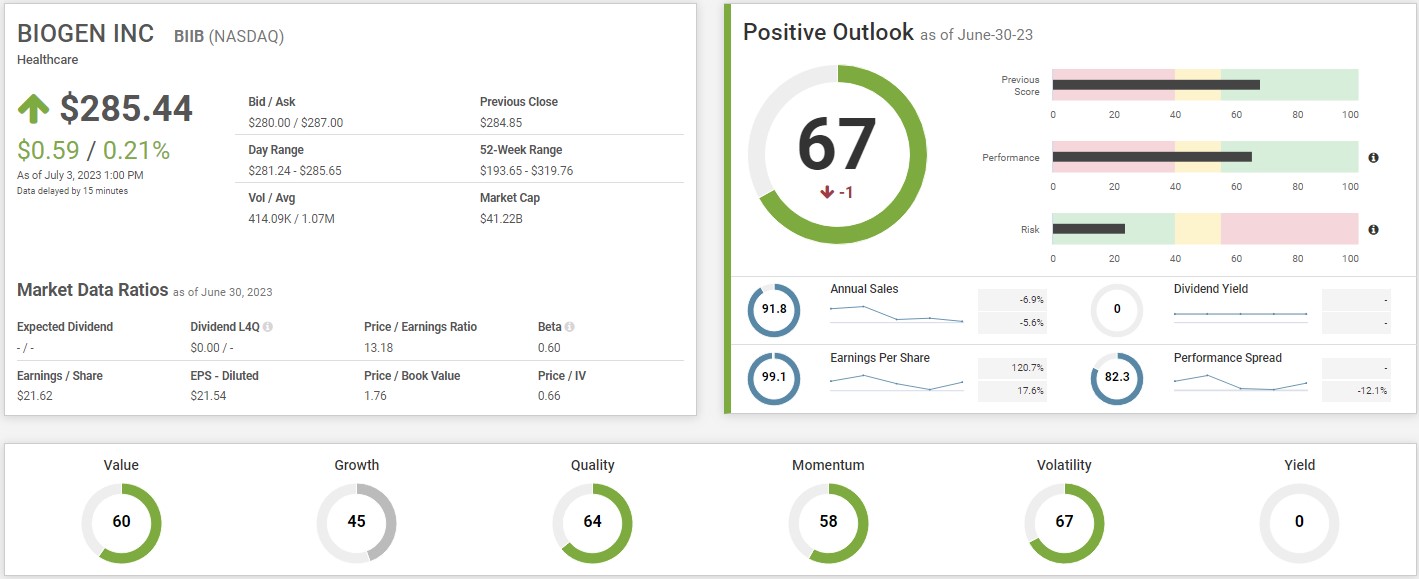
Task: Click the Vol / Avg value 414.09K / 1.07M
Action: point(290,219)
